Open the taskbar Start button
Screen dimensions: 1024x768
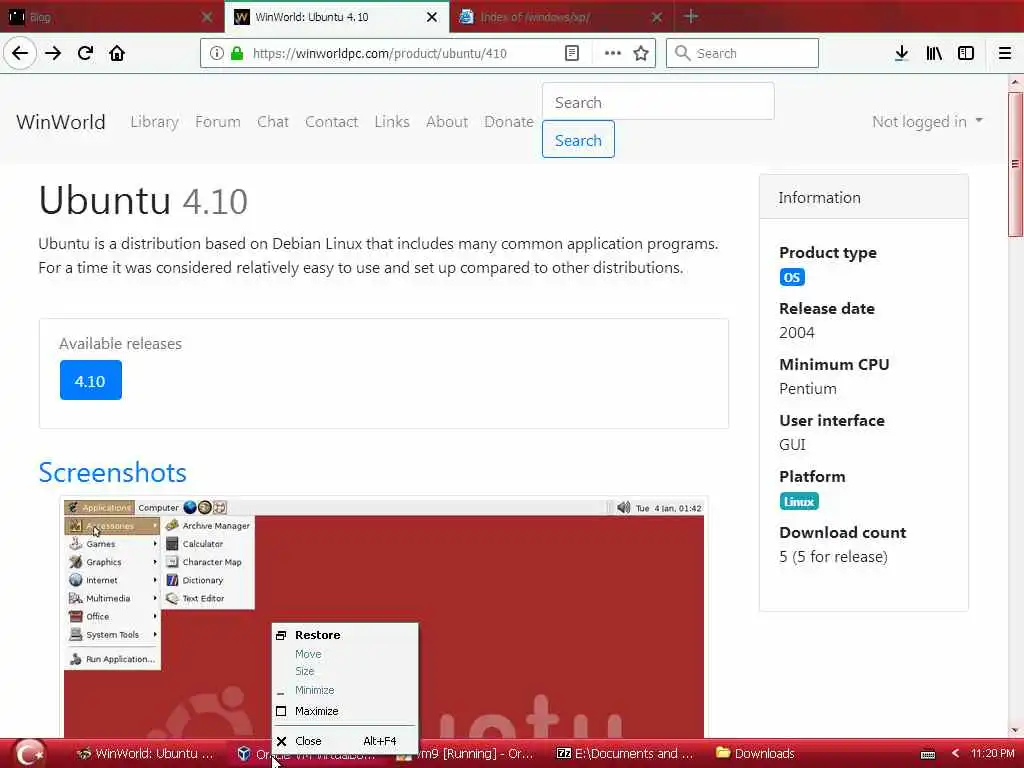(x=29, y=754)
